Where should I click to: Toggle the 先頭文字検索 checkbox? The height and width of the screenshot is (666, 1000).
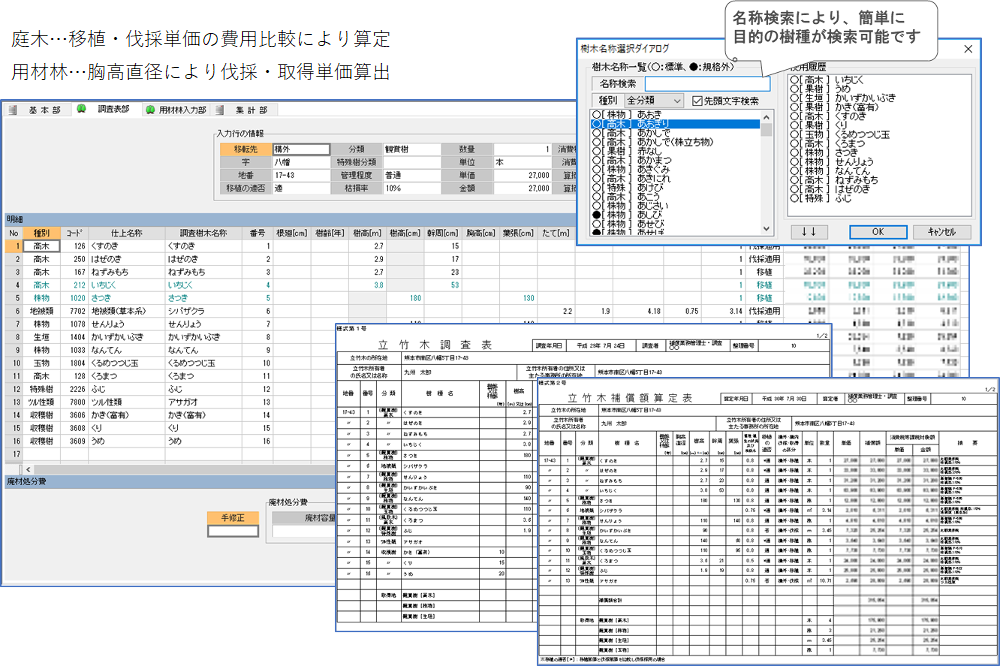pyautogui.click(x=698, y=101)
